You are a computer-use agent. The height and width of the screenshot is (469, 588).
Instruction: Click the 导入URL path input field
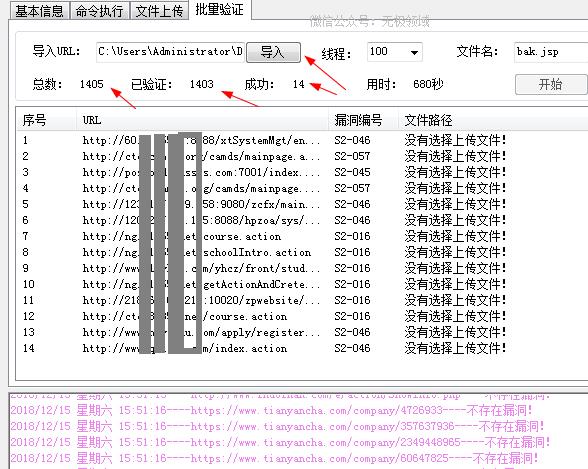pos(170,51)
